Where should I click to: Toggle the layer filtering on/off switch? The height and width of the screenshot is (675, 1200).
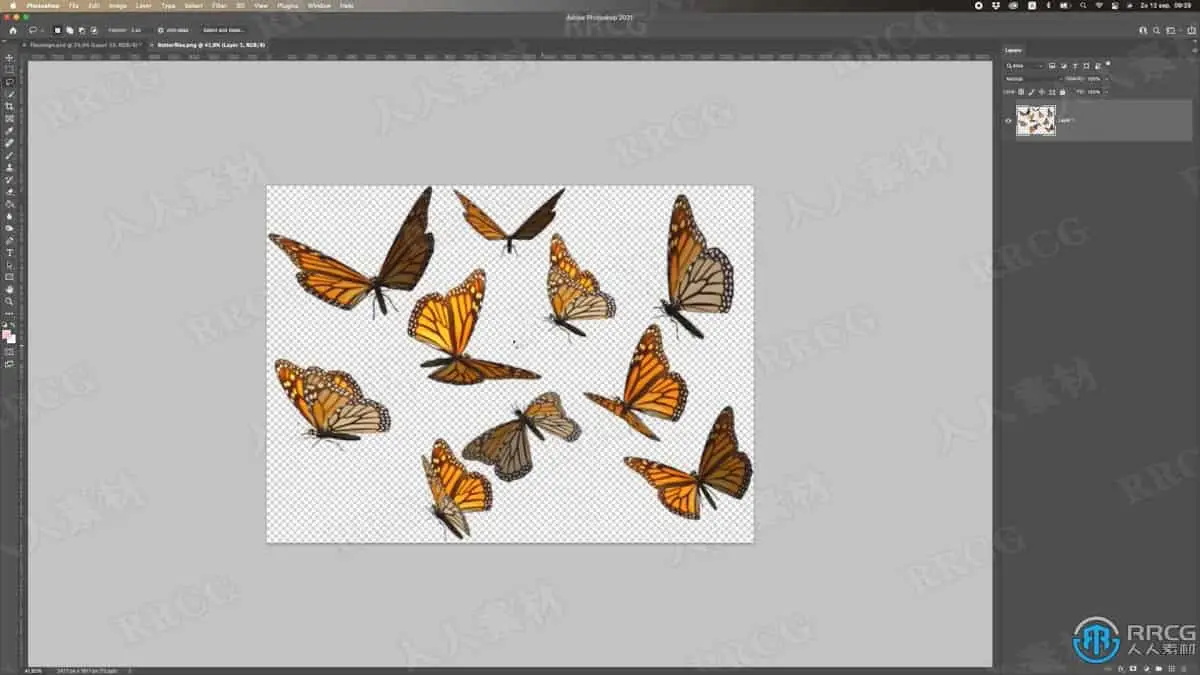1108,63
